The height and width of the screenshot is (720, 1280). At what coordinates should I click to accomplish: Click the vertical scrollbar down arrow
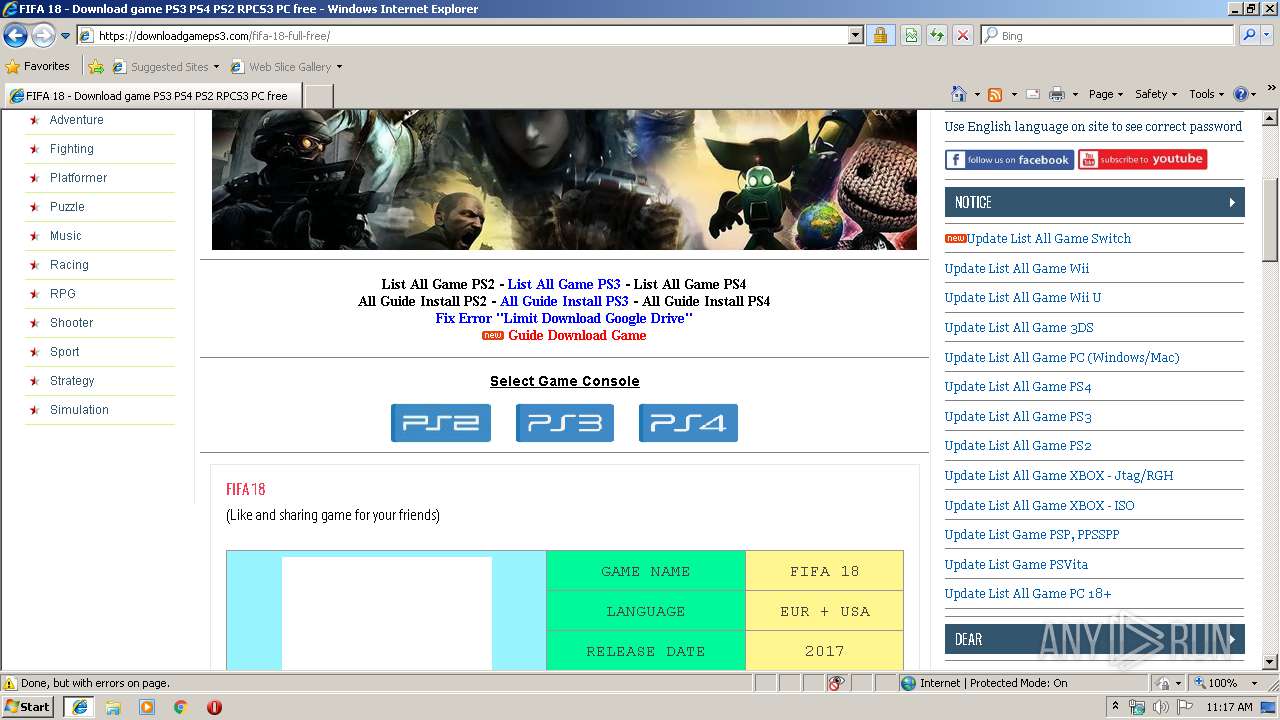[1270, 662]
